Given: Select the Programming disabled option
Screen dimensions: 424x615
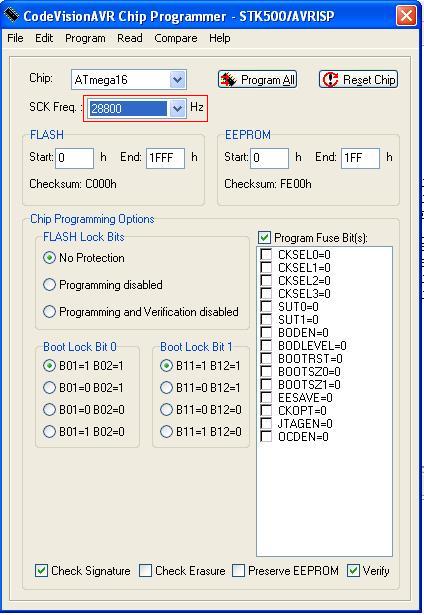Looking at the screenshot, I should (49, 284).
